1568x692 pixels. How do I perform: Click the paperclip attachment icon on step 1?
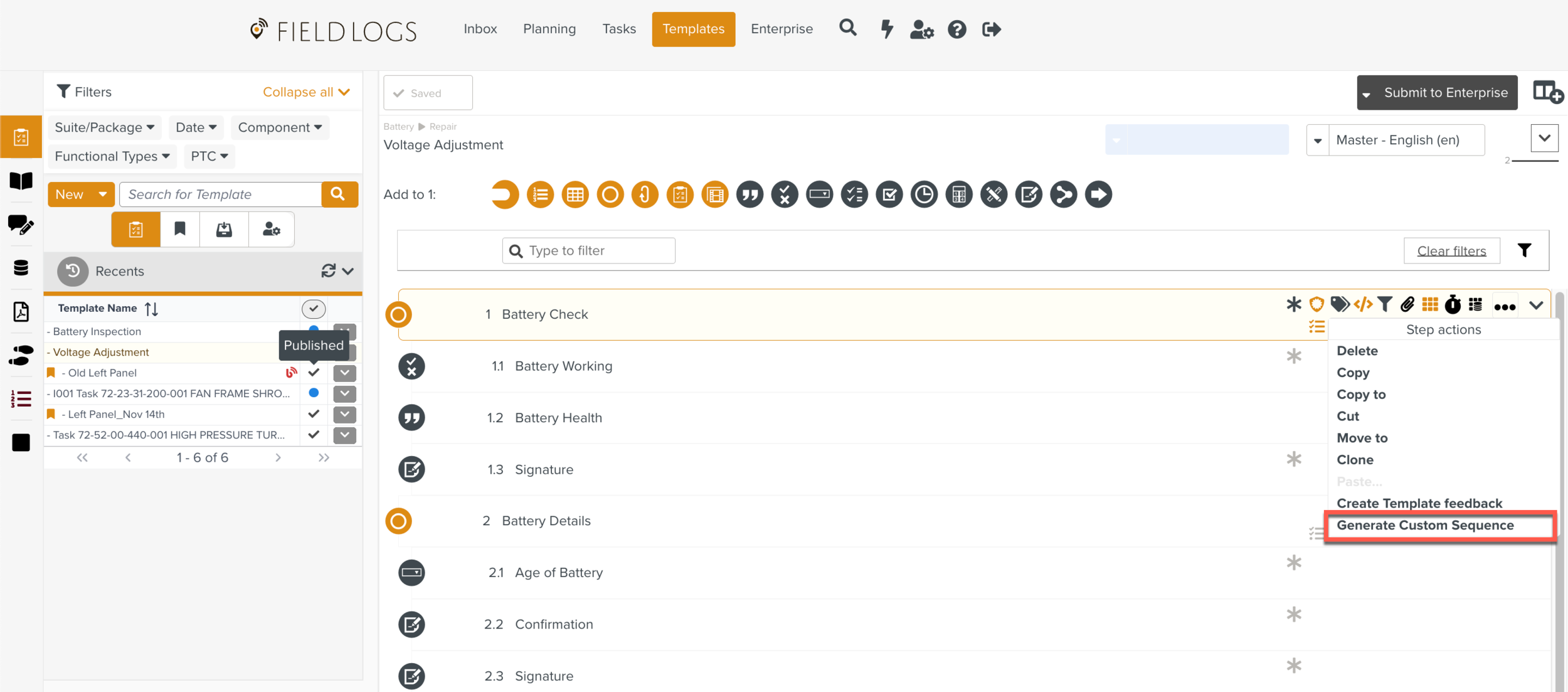click(x=1407, y=305)
